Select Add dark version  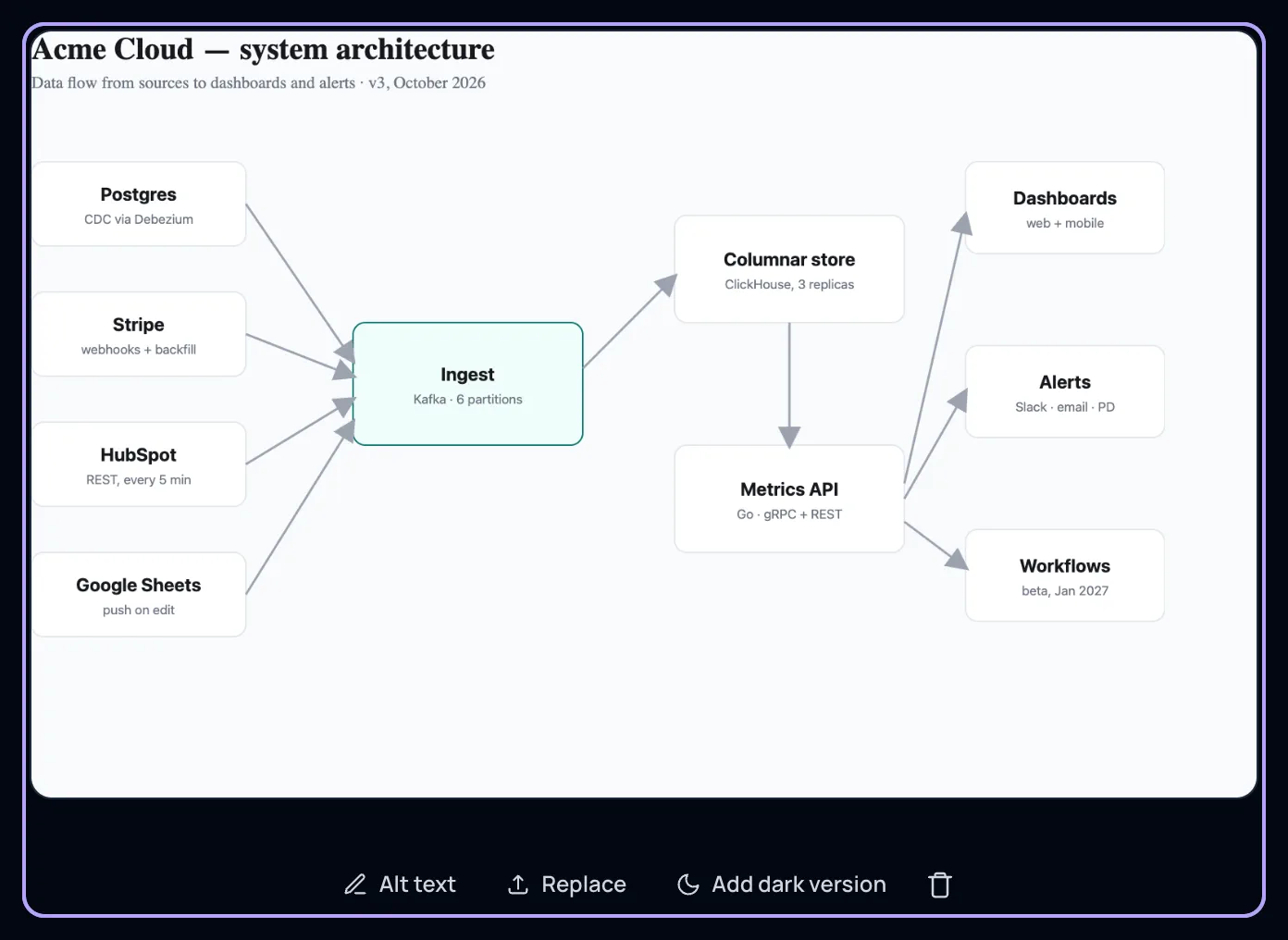[x=782, y=884]
